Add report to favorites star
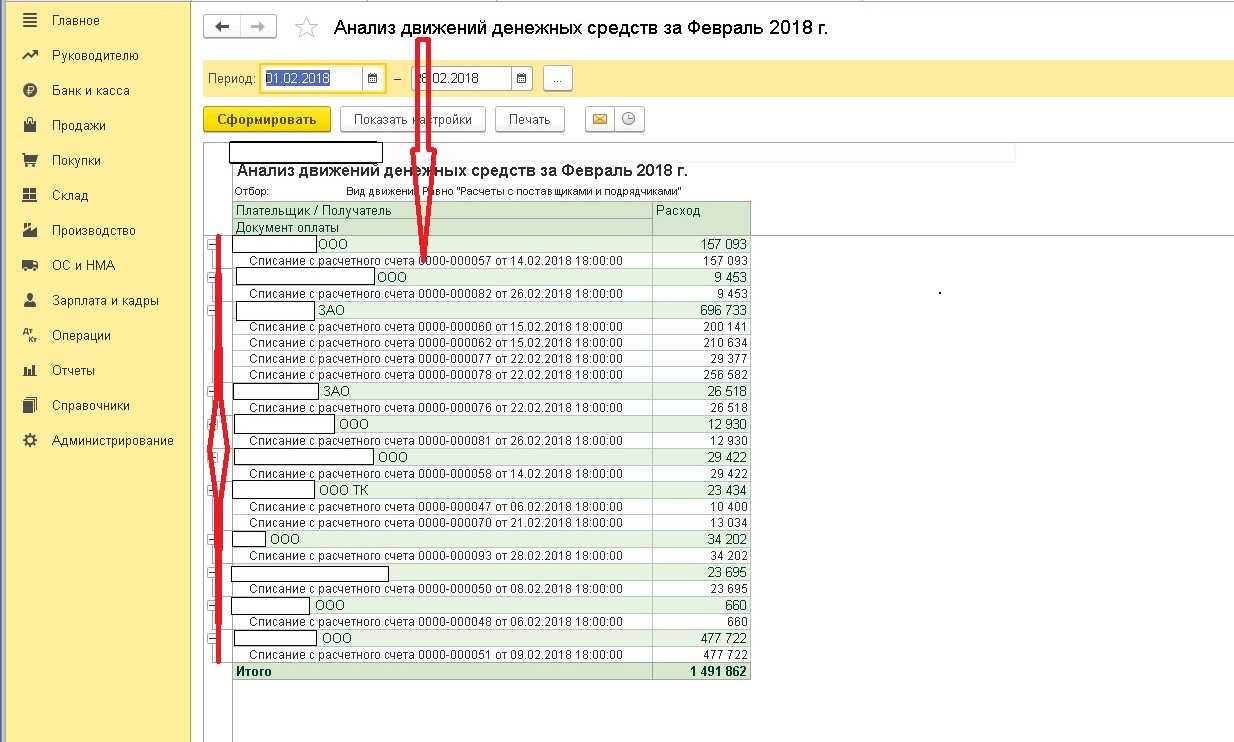Screen dimensions: 1234x742 306,28
